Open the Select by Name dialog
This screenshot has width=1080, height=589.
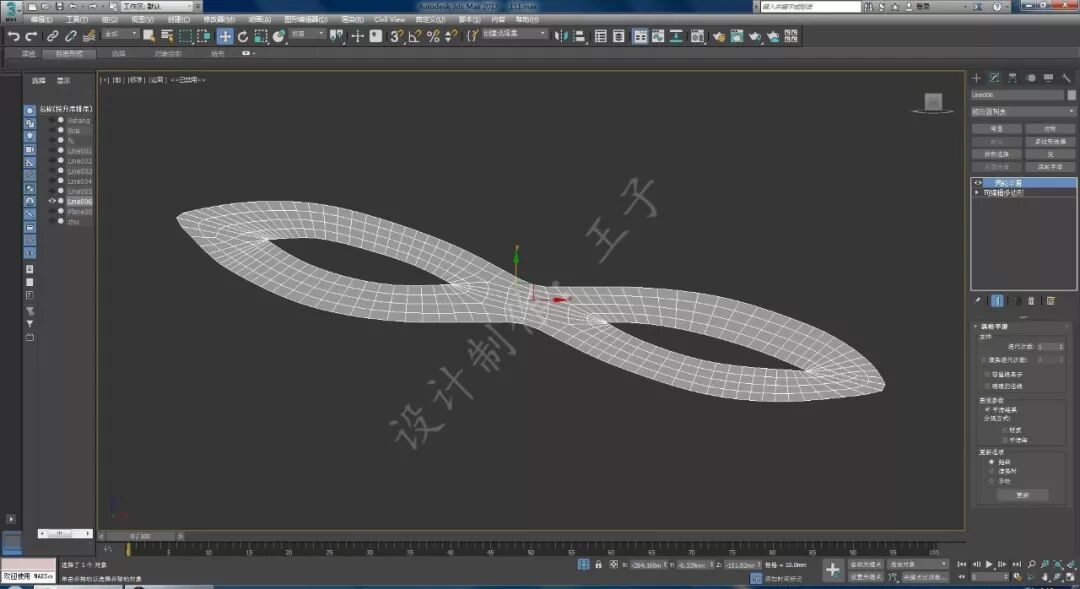tap(167, 36)
